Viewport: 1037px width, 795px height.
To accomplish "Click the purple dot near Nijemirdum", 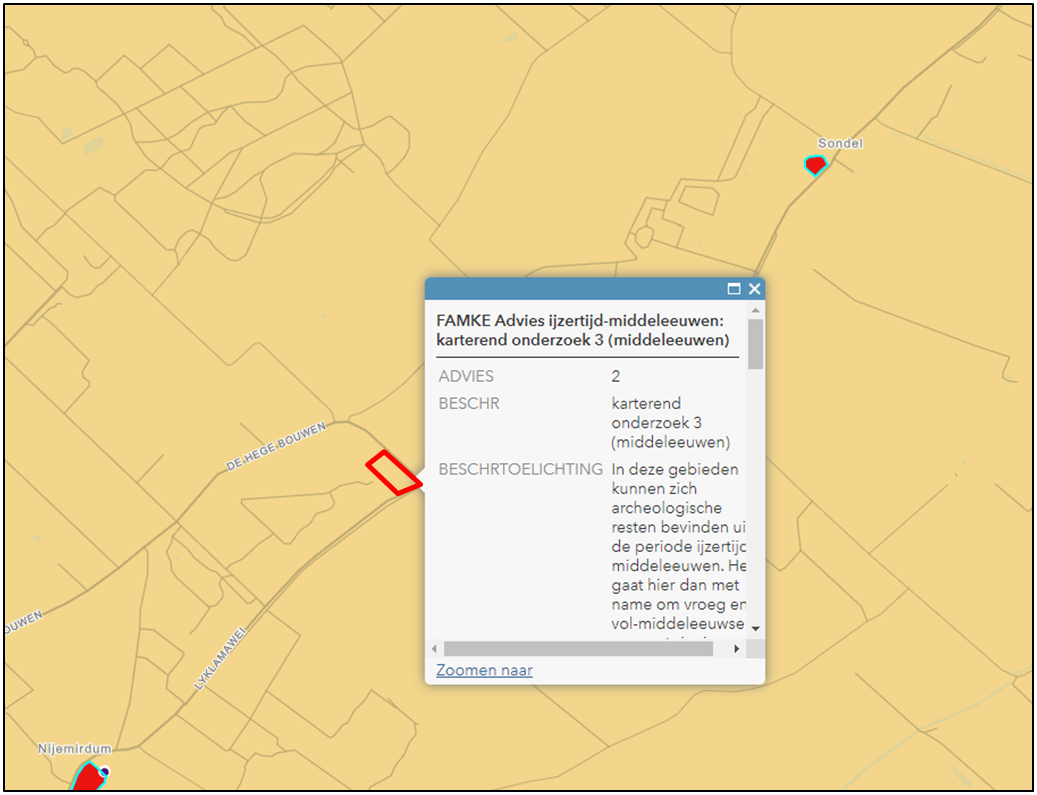I will [104, 771].
